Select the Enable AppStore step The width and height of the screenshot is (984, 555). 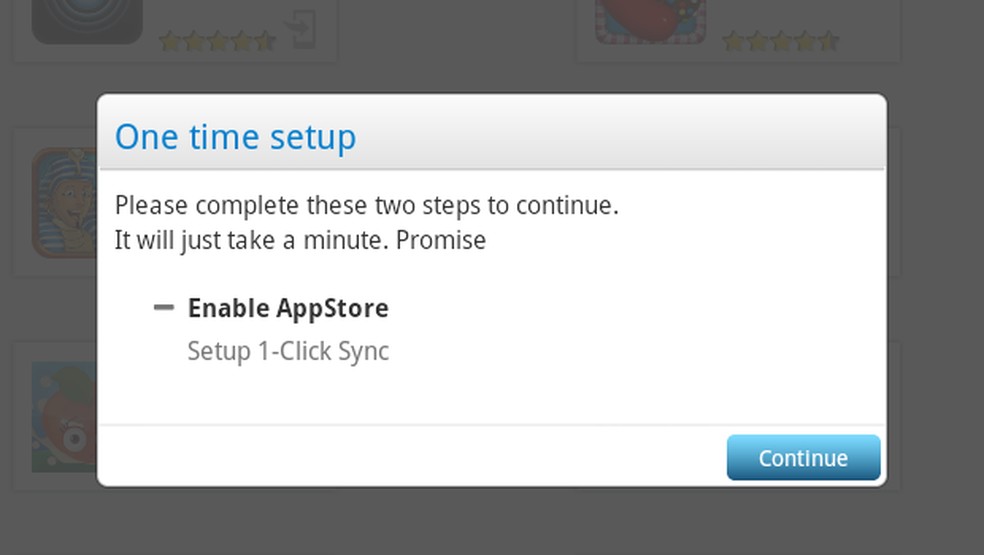pyautogui.click(x=287, y=308)
